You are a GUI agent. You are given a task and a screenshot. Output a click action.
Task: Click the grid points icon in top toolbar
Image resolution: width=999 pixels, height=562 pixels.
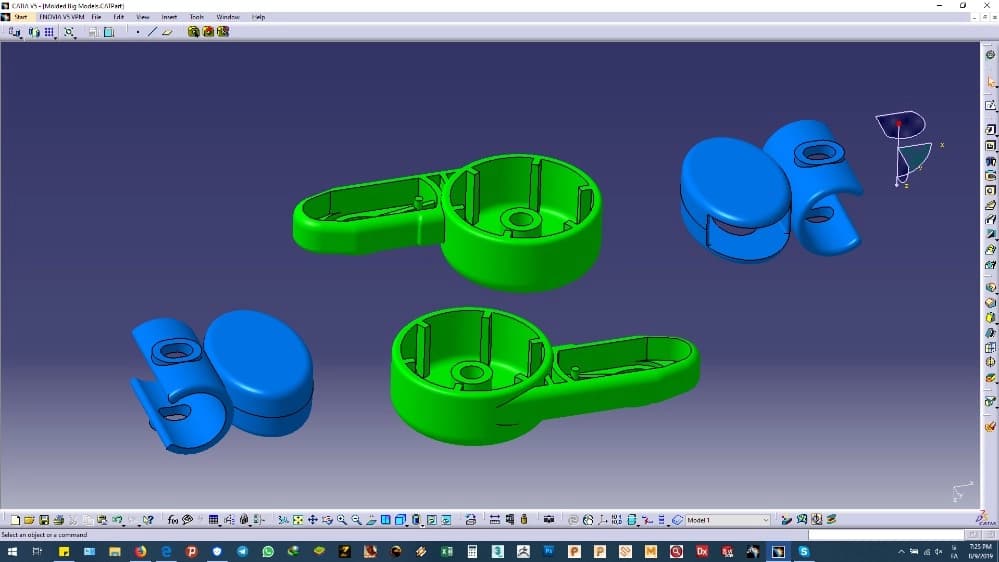tap(49, 32)
